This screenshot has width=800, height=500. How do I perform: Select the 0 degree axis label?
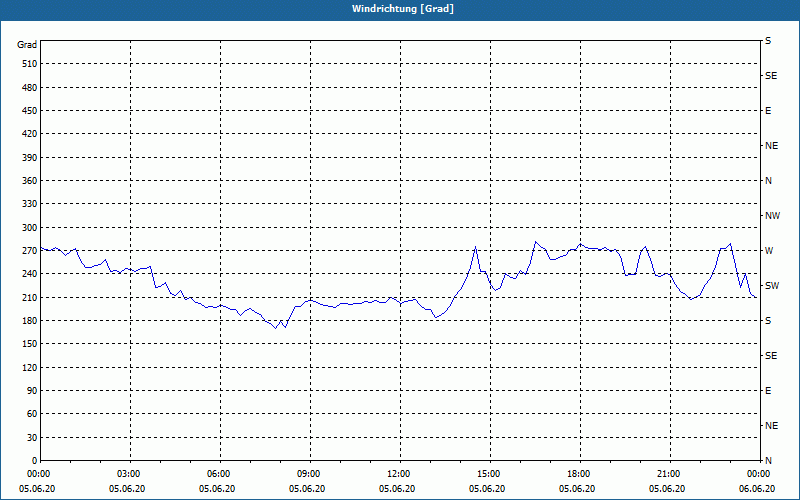pos(35,461)
